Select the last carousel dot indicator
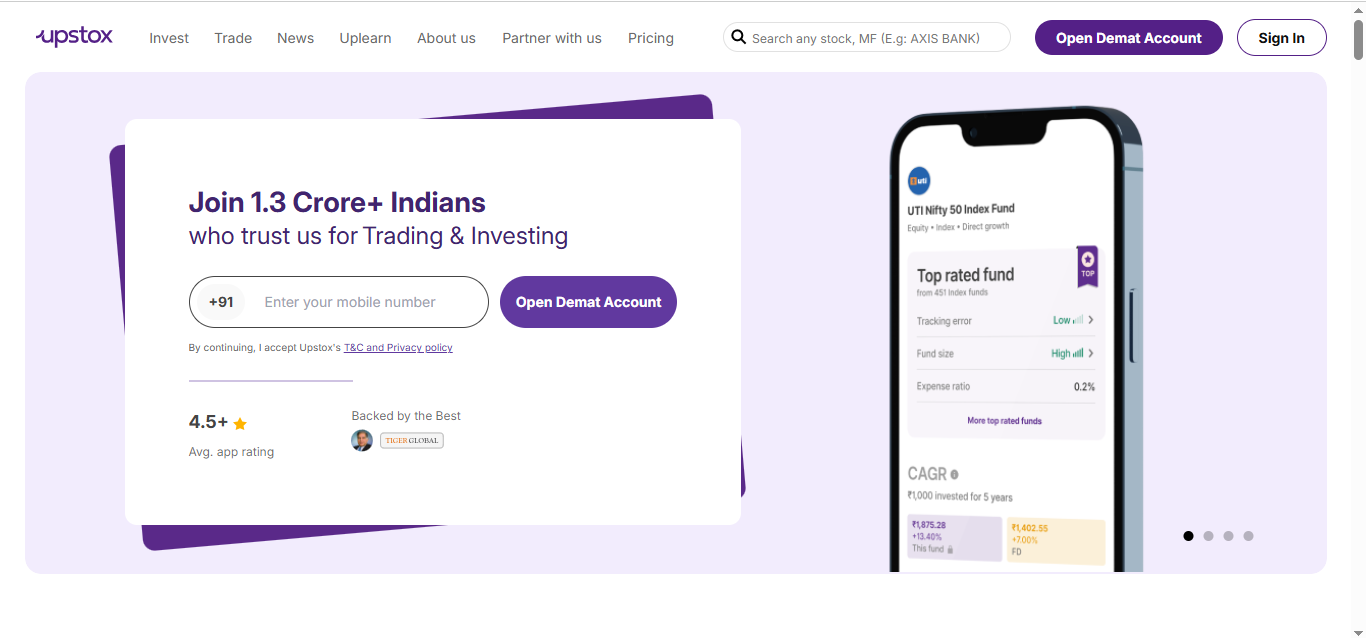 tap(1248, 536)
